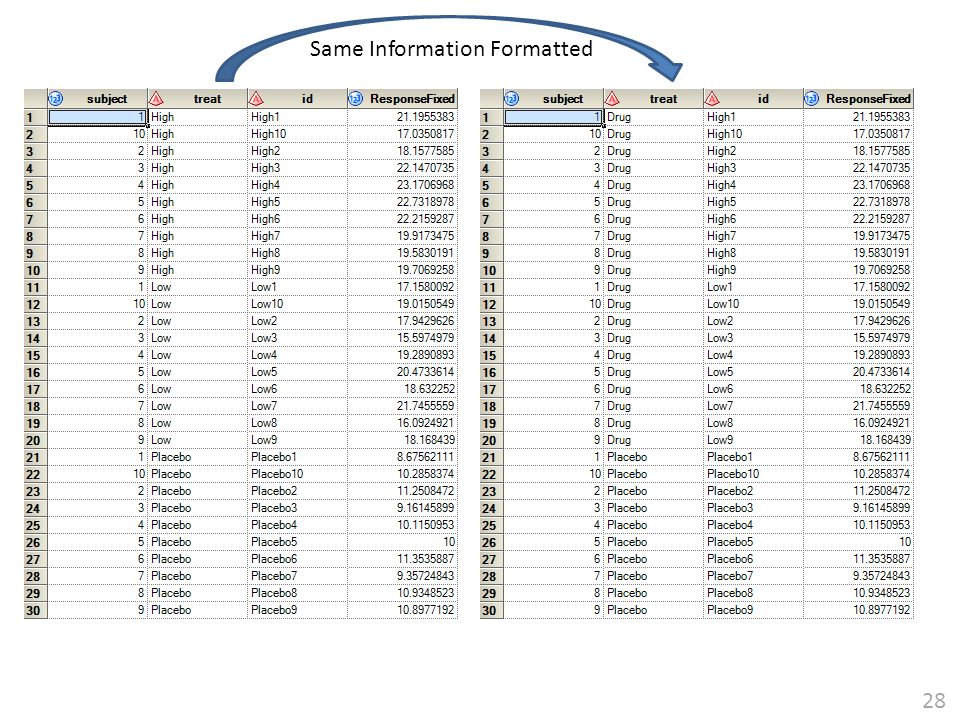Select row header 21 in left table
The image size is (960, 720).
pos(36,457)
